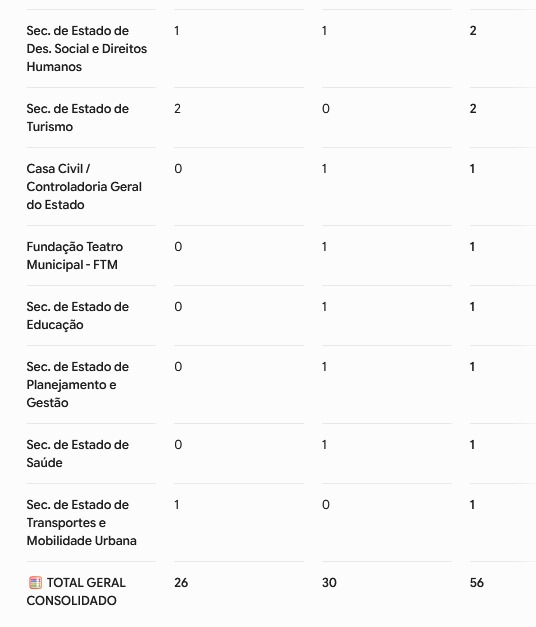Image resolution: width=536 pixels, height=627 pixels.
Task: Select first-column value 2 in Turismo row
Action: pyautogui.click(x=178, y=109)
